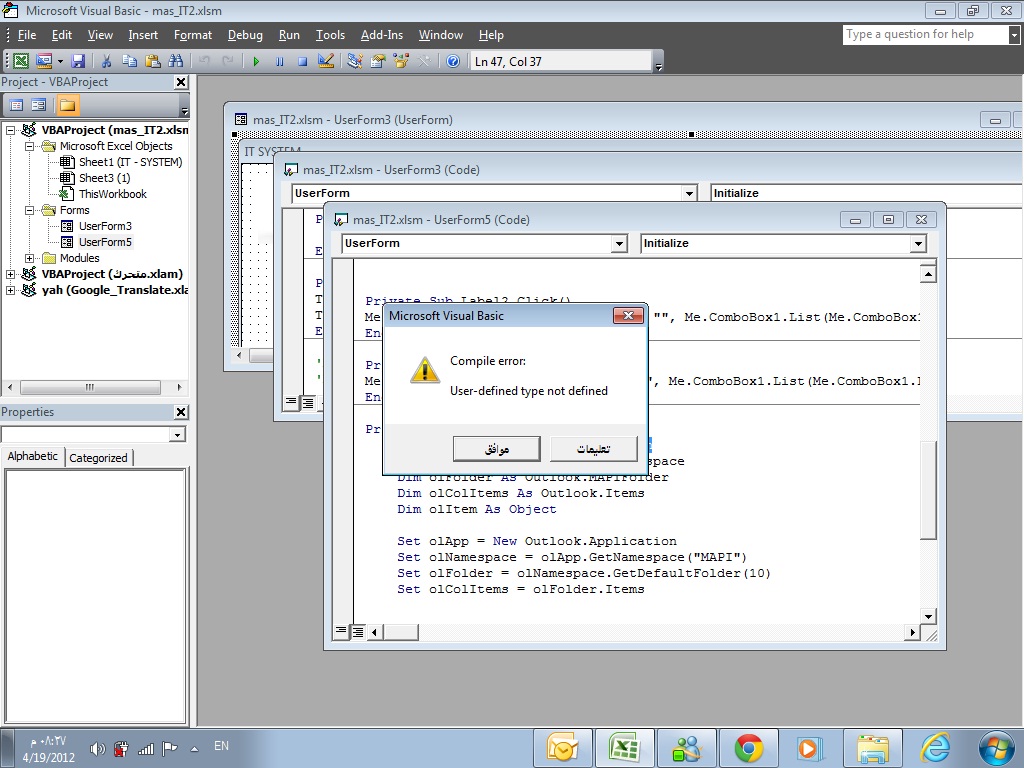The width and height of the screenshot is (1024, 768).
Task: Save the mas_IT2.xlsm project
Action: click(x=78, y=61)
